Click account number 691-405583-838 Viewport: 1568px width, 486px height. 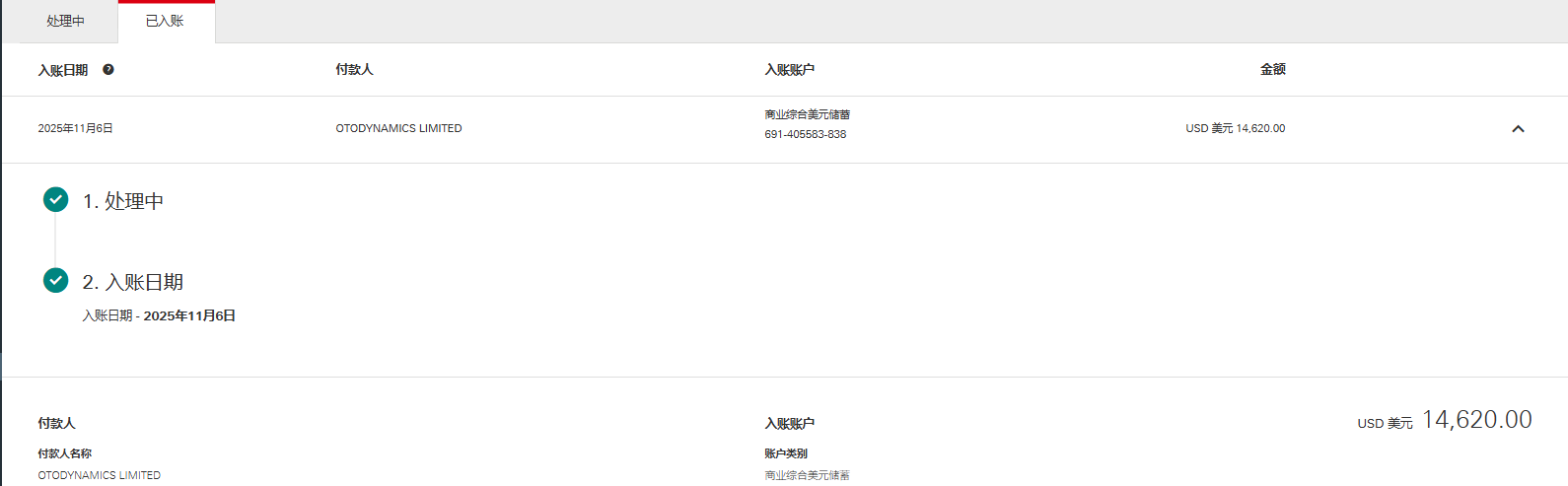(805, 134)
